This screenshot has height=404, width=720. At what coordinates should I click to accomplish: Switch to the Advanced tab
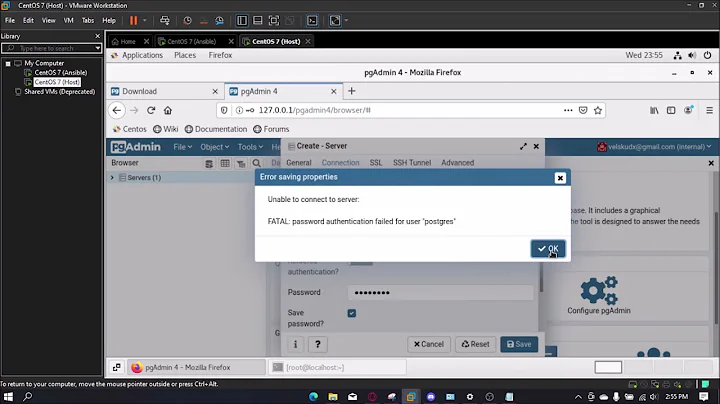[457, 163]
